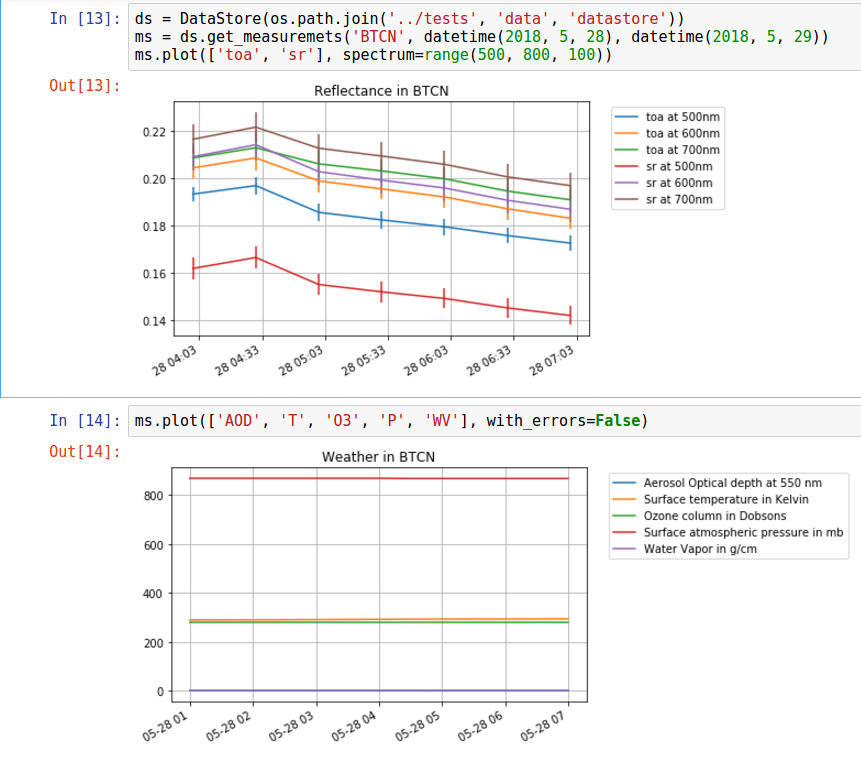The height and width of the screenshot is (760, 861).
Task: Select the In [13] prompt label
Action: [85, 20]
